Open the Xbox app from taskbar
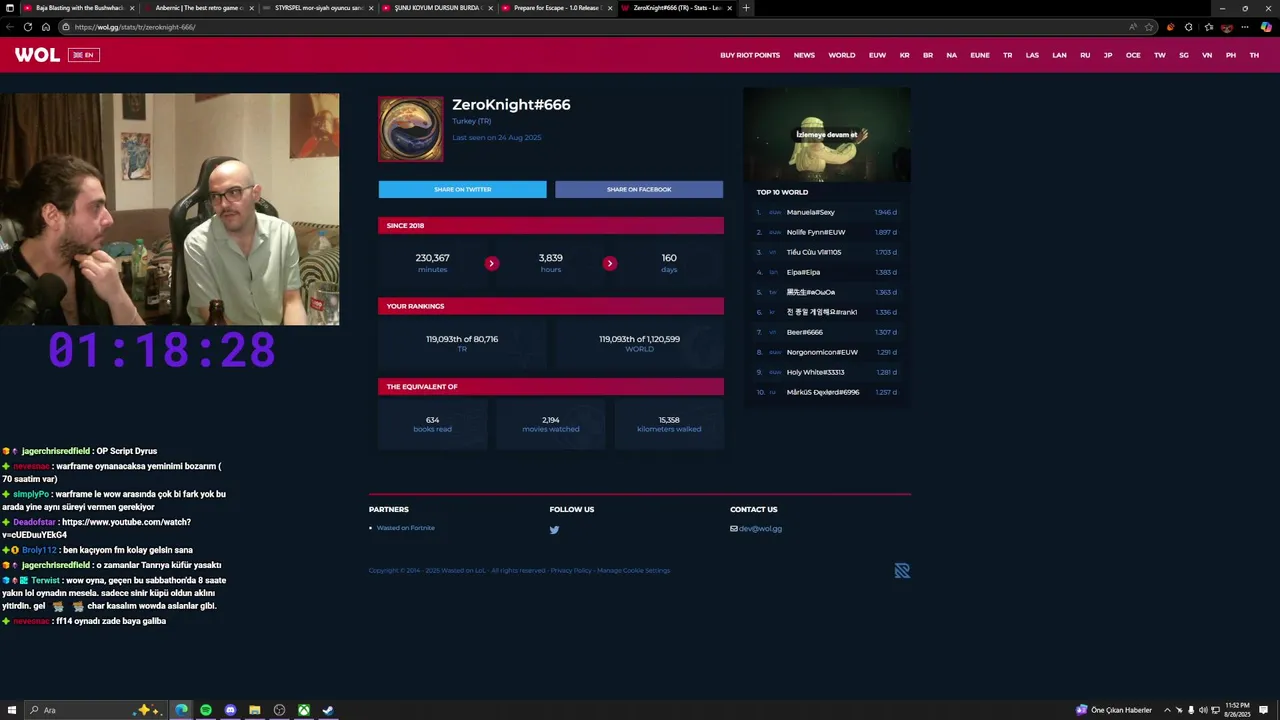Screen dimensions: 1280x720 coord(304,710)
